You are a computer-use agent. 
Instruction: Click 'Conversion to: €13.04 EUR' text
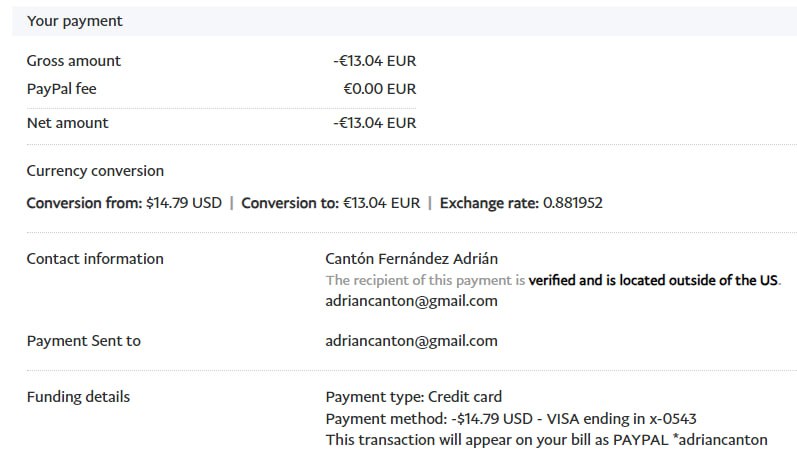click(331, 202)
